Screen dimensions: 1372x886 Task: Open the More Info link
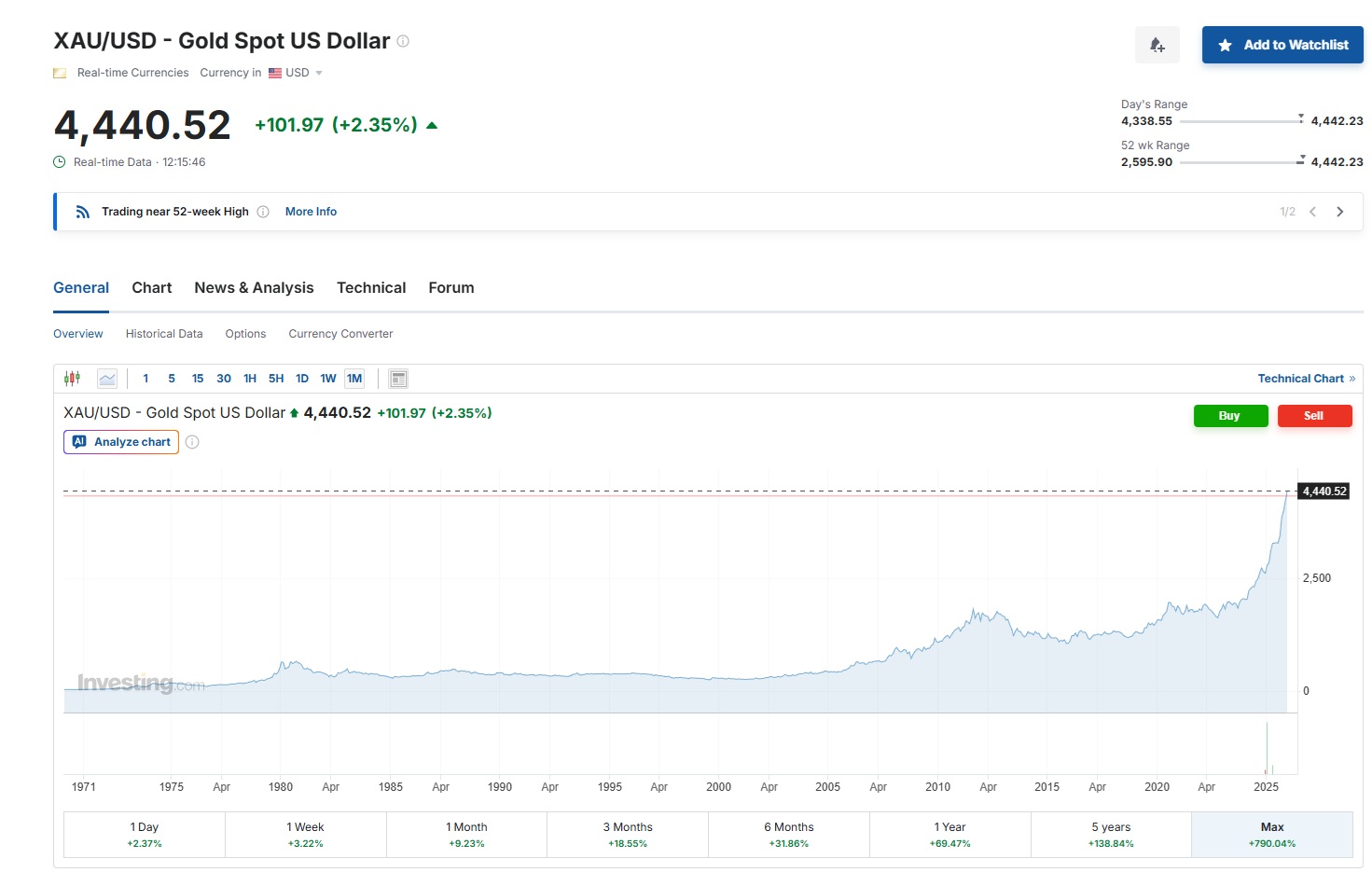[x=311, y=212]
